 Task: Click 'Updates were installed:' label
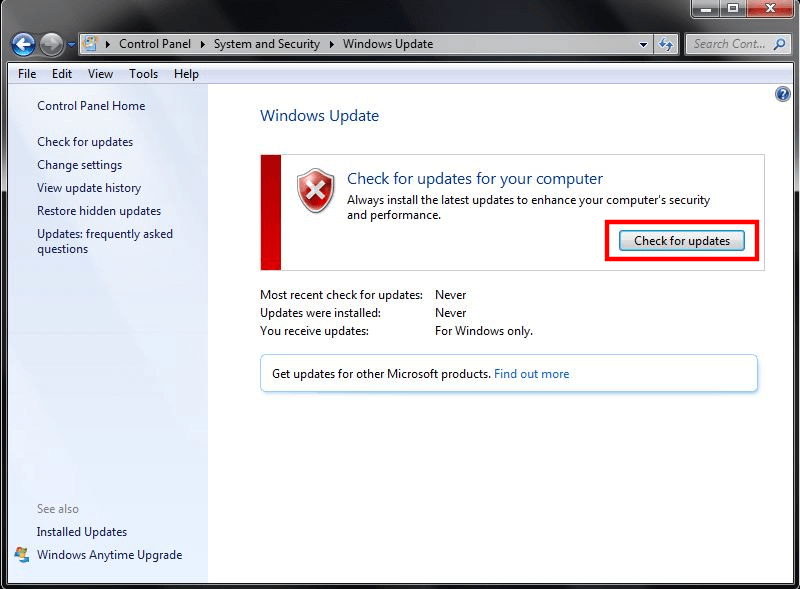tap(320, 313)
